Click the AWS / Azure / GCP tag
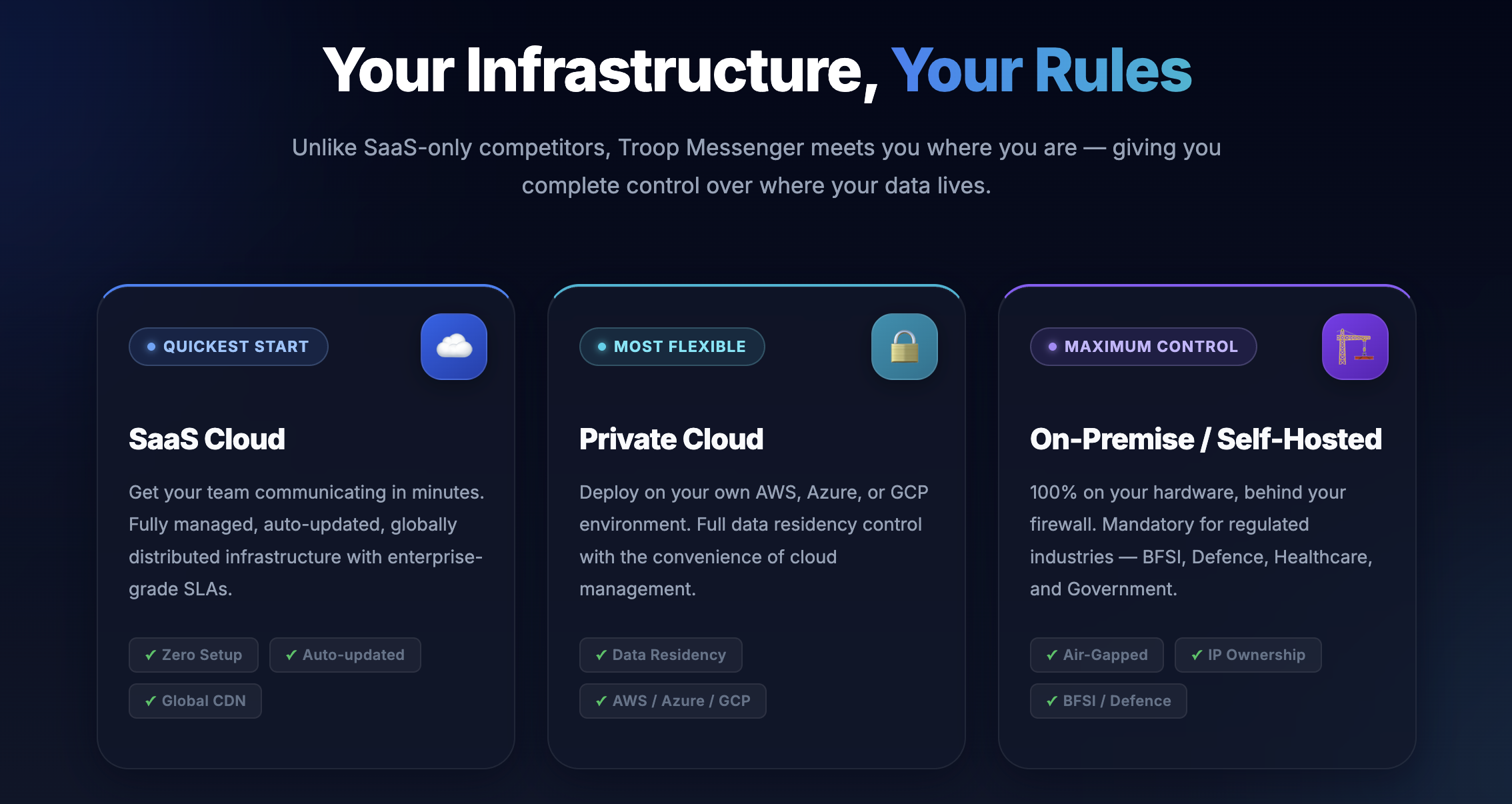The image size is (1512, 804). tap(673, 701)
